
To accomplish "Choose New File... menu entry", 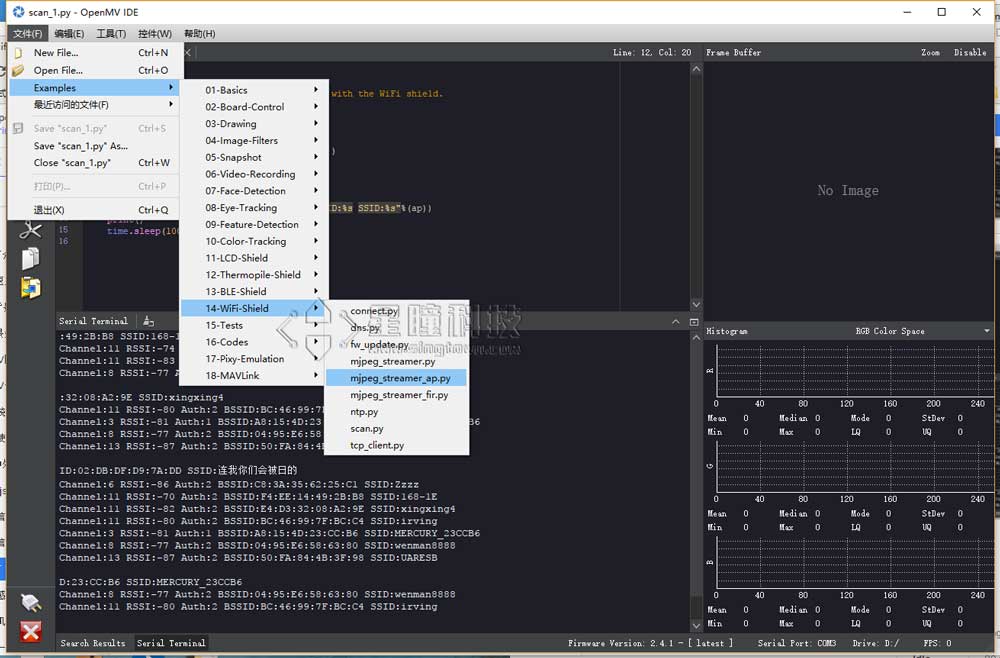I will (x=94, y=53).
